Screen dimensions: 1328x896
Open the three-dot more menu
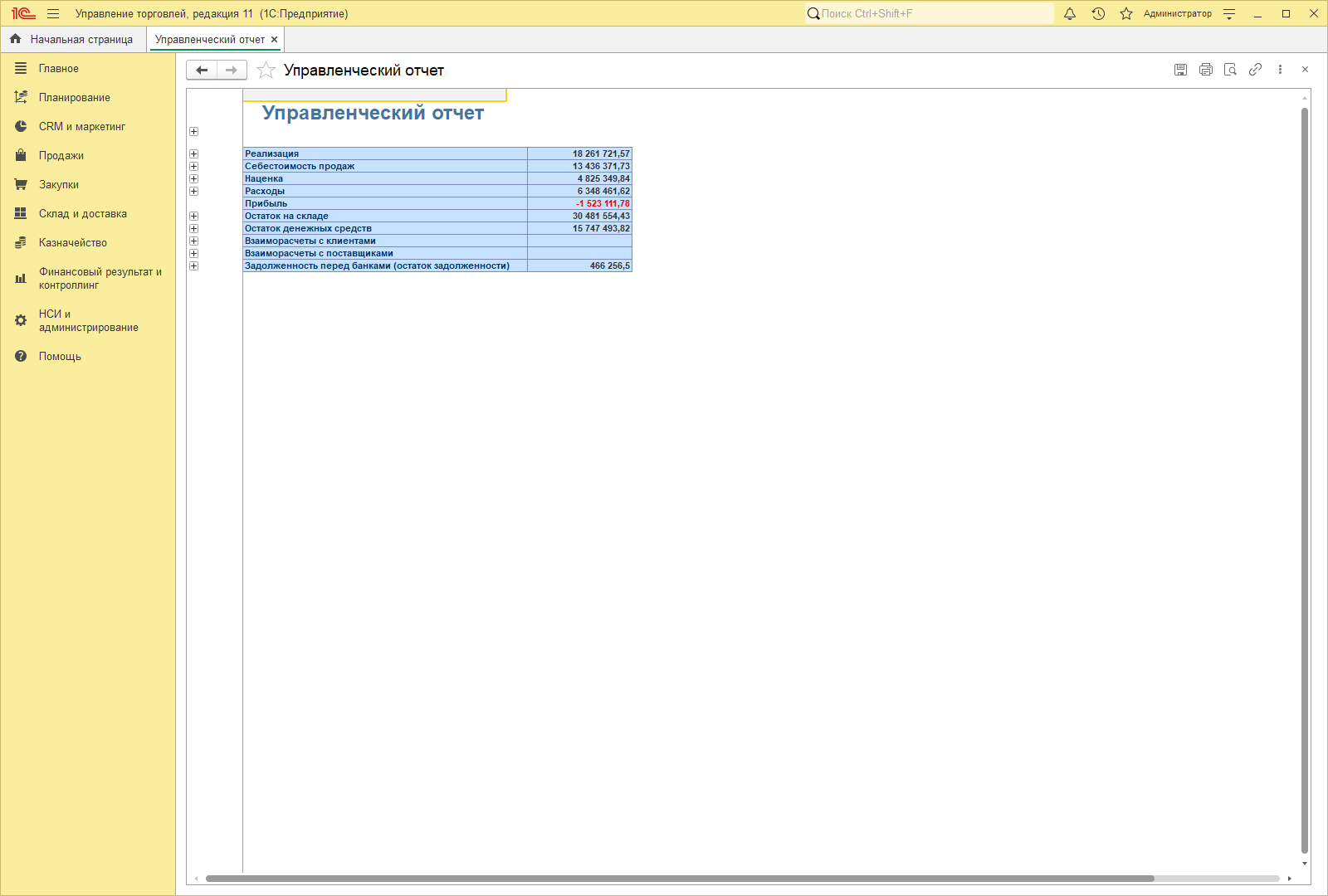(1280, 70)
